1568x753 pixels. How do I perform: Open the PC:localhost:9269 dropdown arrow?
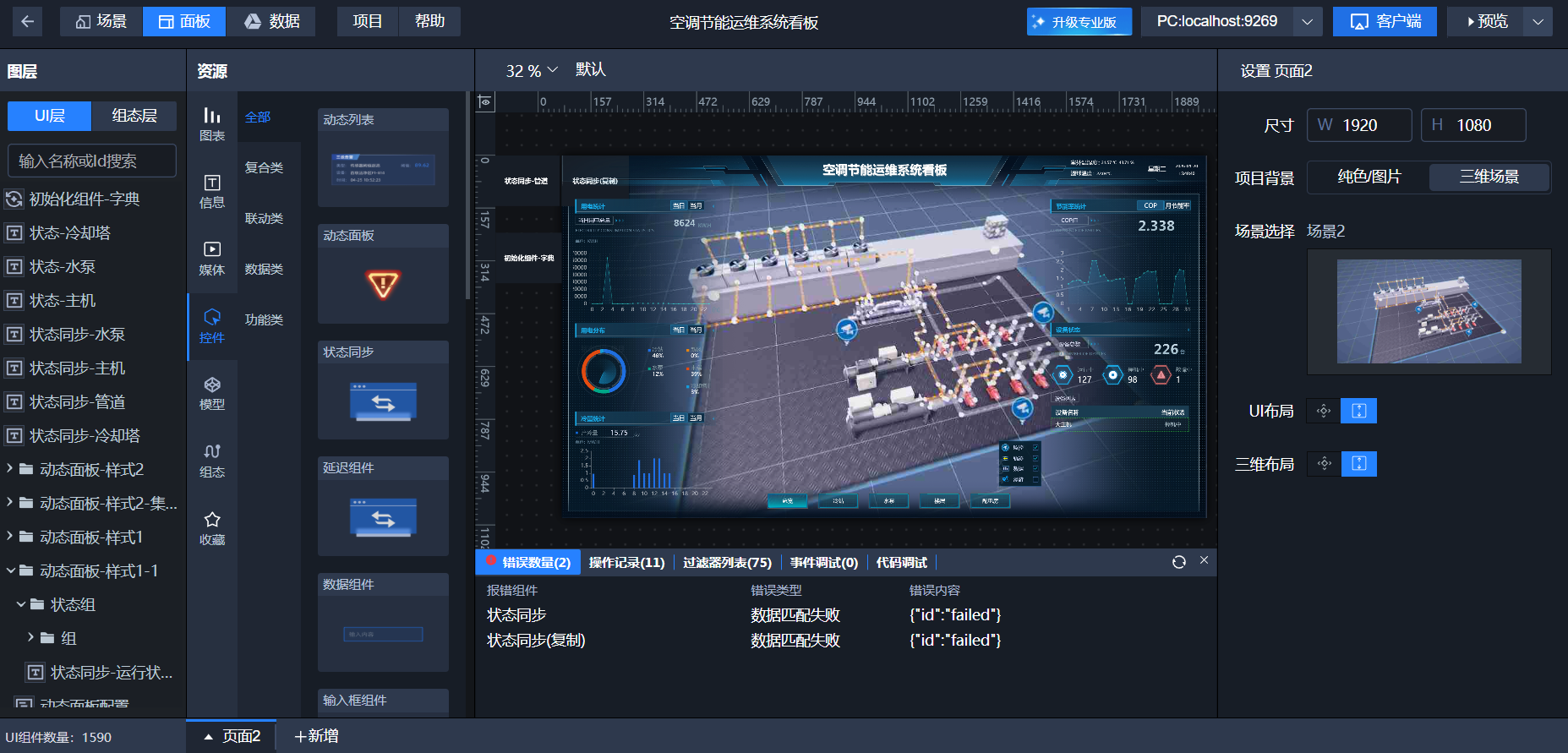coord(1307,22)
